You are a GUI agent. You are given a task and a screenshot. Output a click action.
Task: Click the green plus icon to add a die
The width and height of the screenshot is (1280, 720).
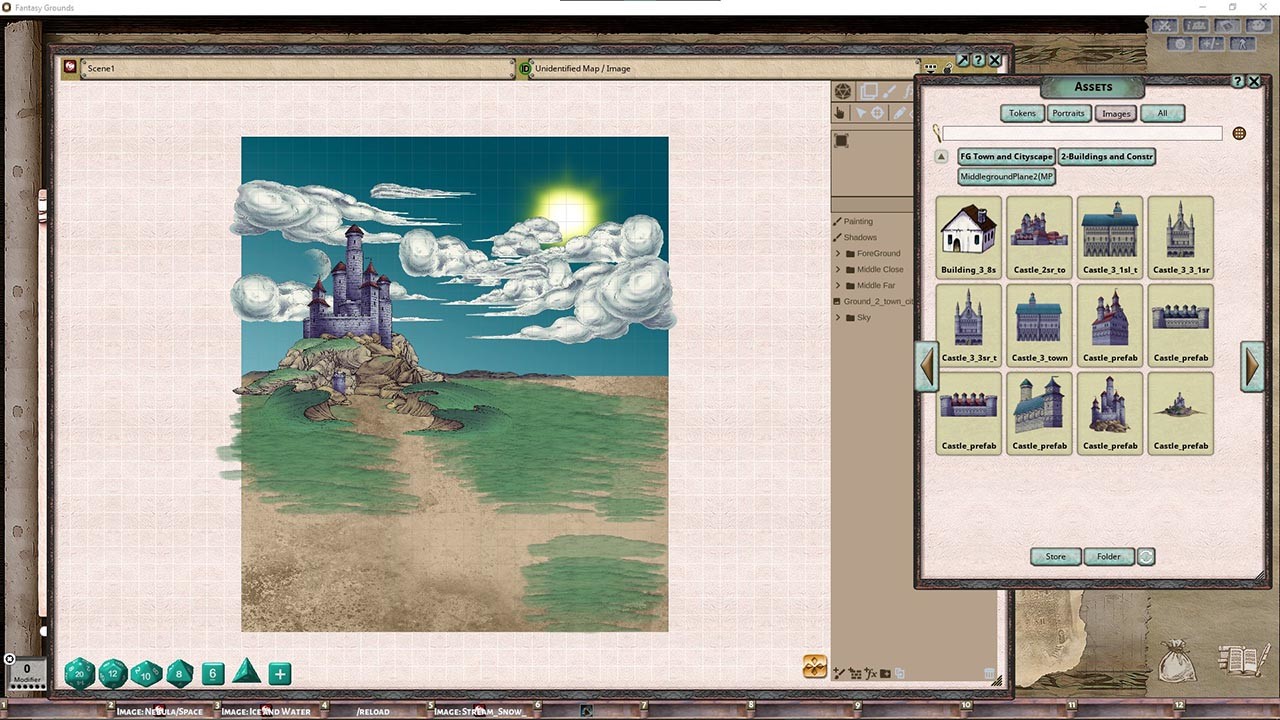tap(279, 674)
